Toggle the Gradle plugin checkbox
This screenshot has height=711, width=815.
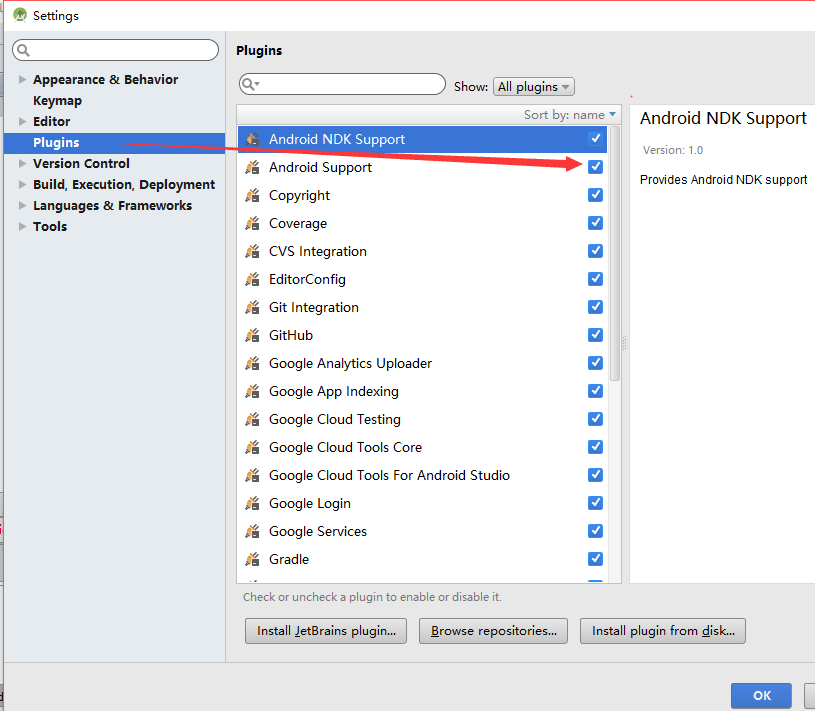tap(595, 559)
